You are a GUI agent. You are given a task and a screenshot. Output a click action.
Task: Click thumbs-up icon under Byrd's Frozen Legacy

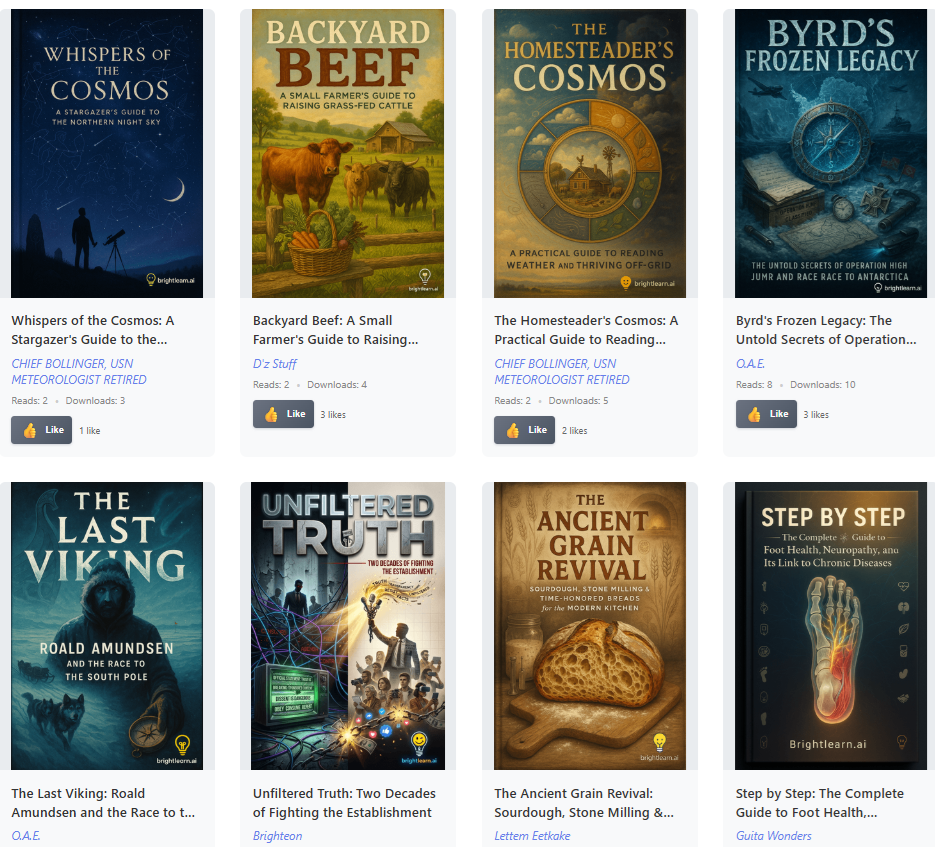pyautogui.click(x=754, y=414)
